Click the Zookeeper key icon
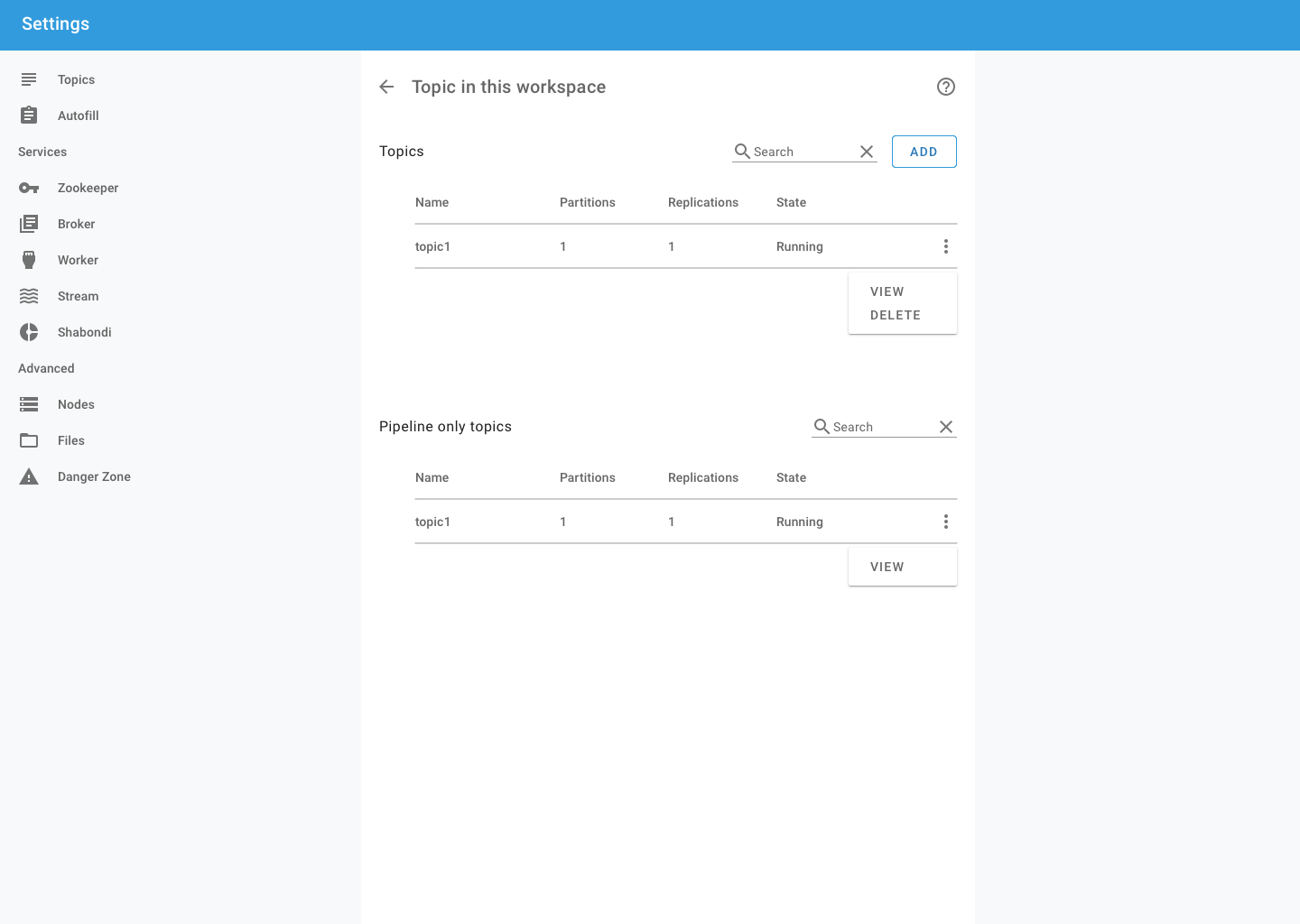The height and width of the screenshot is (924, 1300). 29,188
